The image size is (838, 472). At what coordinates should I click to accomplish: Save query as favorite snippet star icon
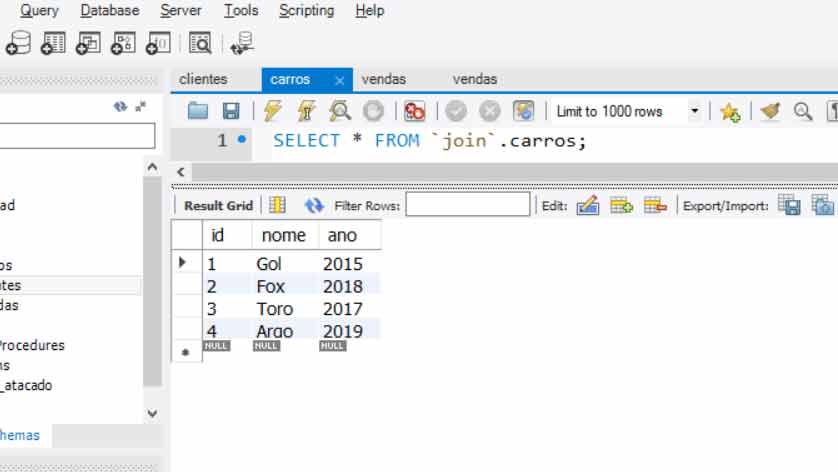(x=730, y=112)
